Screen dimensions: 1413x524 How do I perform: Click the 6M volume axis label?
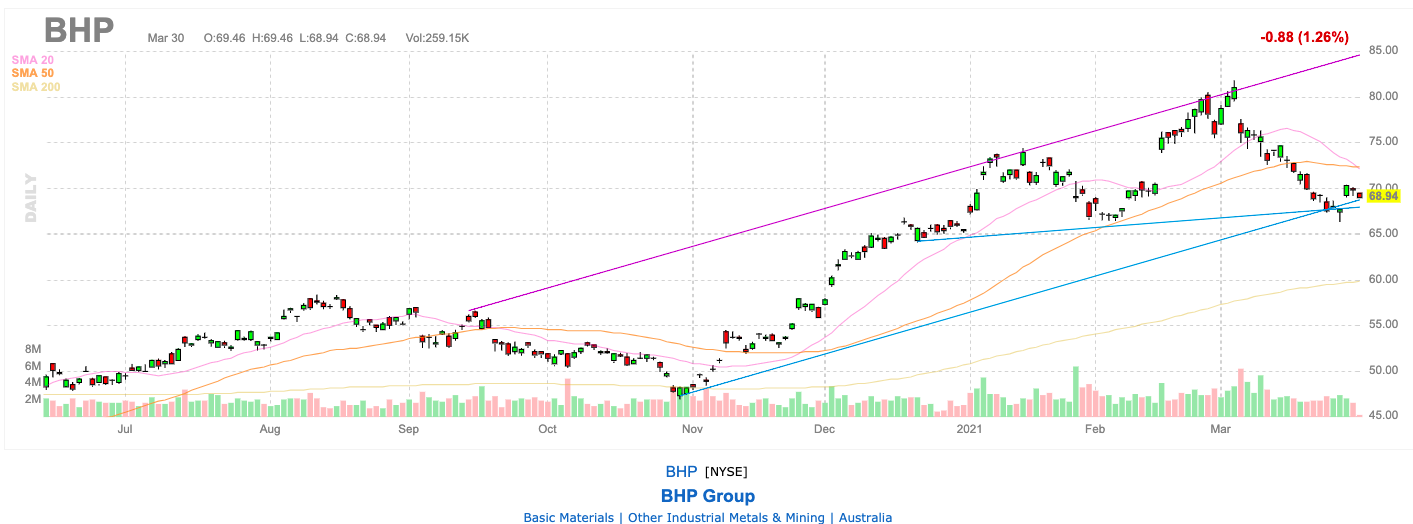[33, 366]
